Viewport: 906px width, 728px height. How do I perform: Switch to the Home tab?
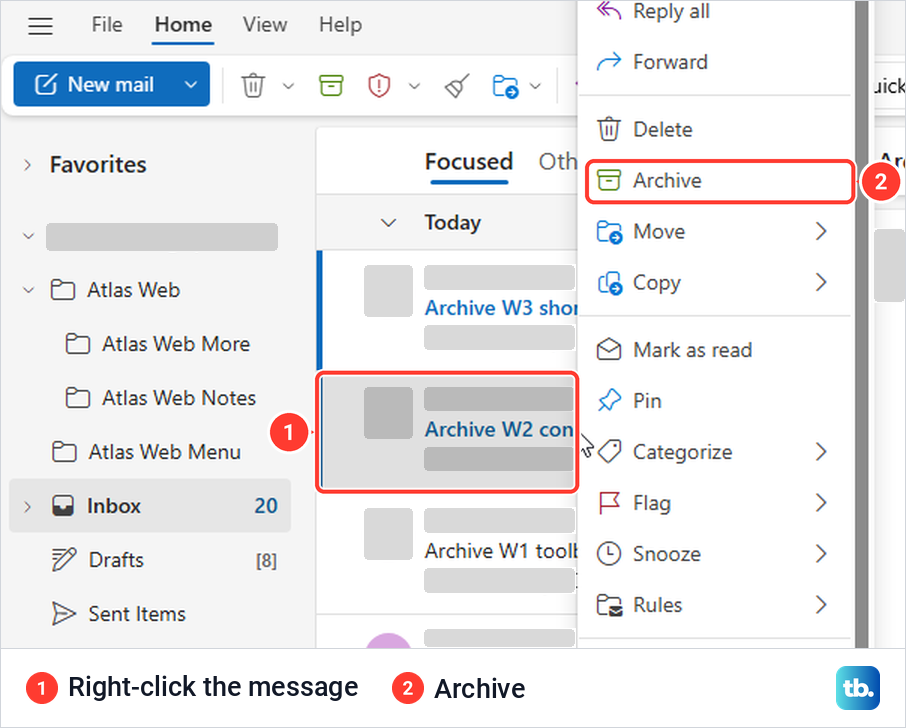click(183, 25)
